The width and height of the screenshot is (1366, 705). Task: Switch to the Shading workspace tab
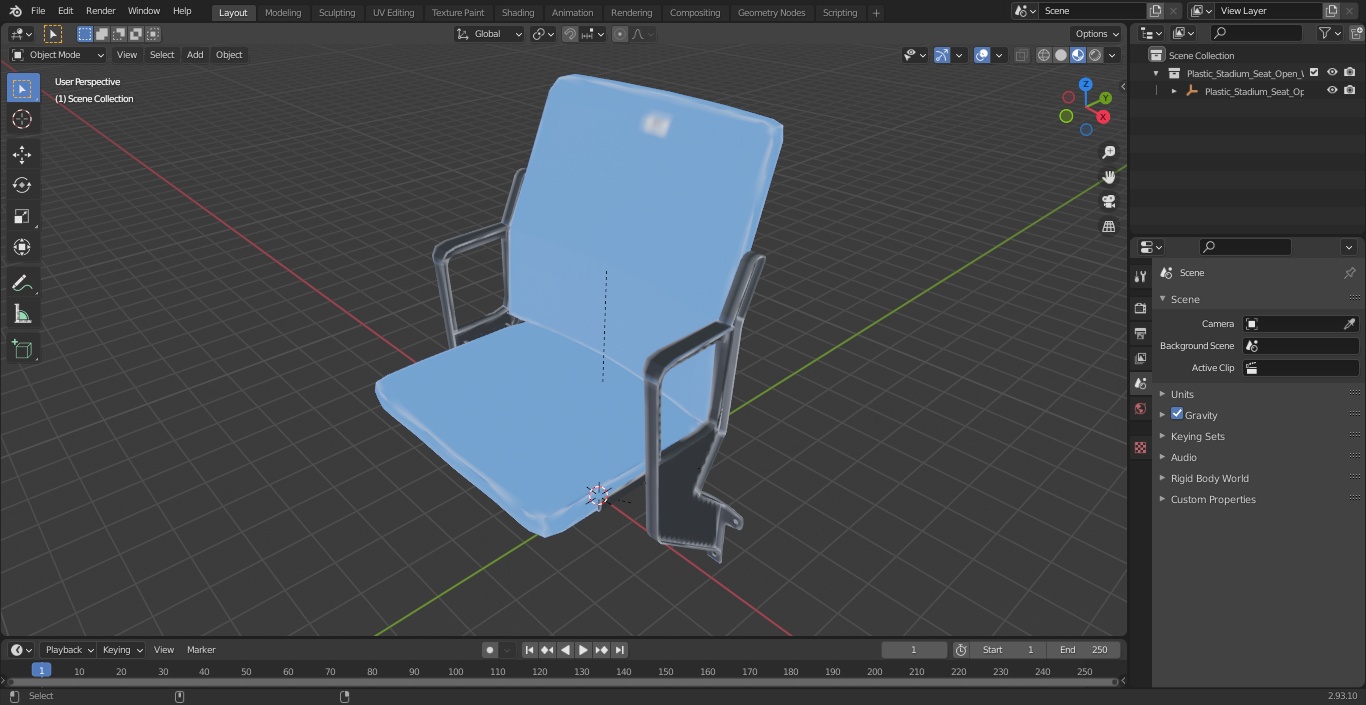[518, 12]
